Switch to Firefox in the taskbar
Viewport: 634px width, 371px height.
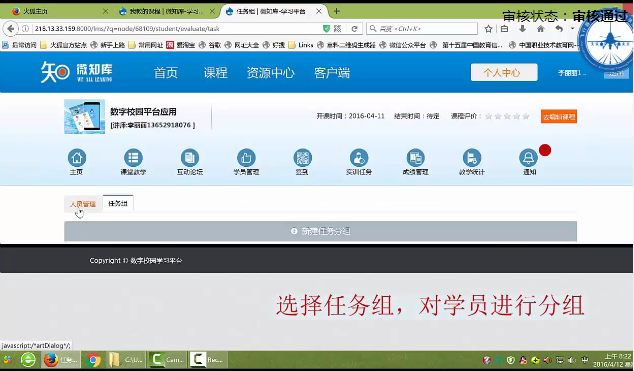point(61,359)
